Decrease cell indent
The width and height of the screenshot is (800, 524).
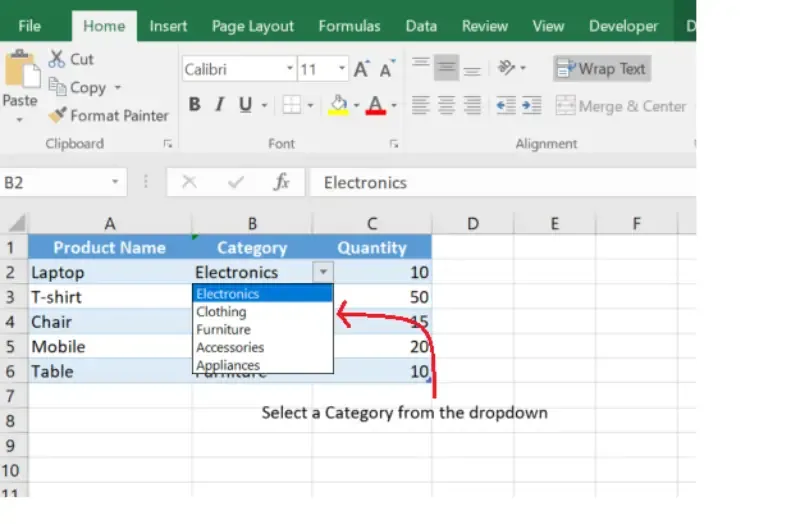click(506, 106)
